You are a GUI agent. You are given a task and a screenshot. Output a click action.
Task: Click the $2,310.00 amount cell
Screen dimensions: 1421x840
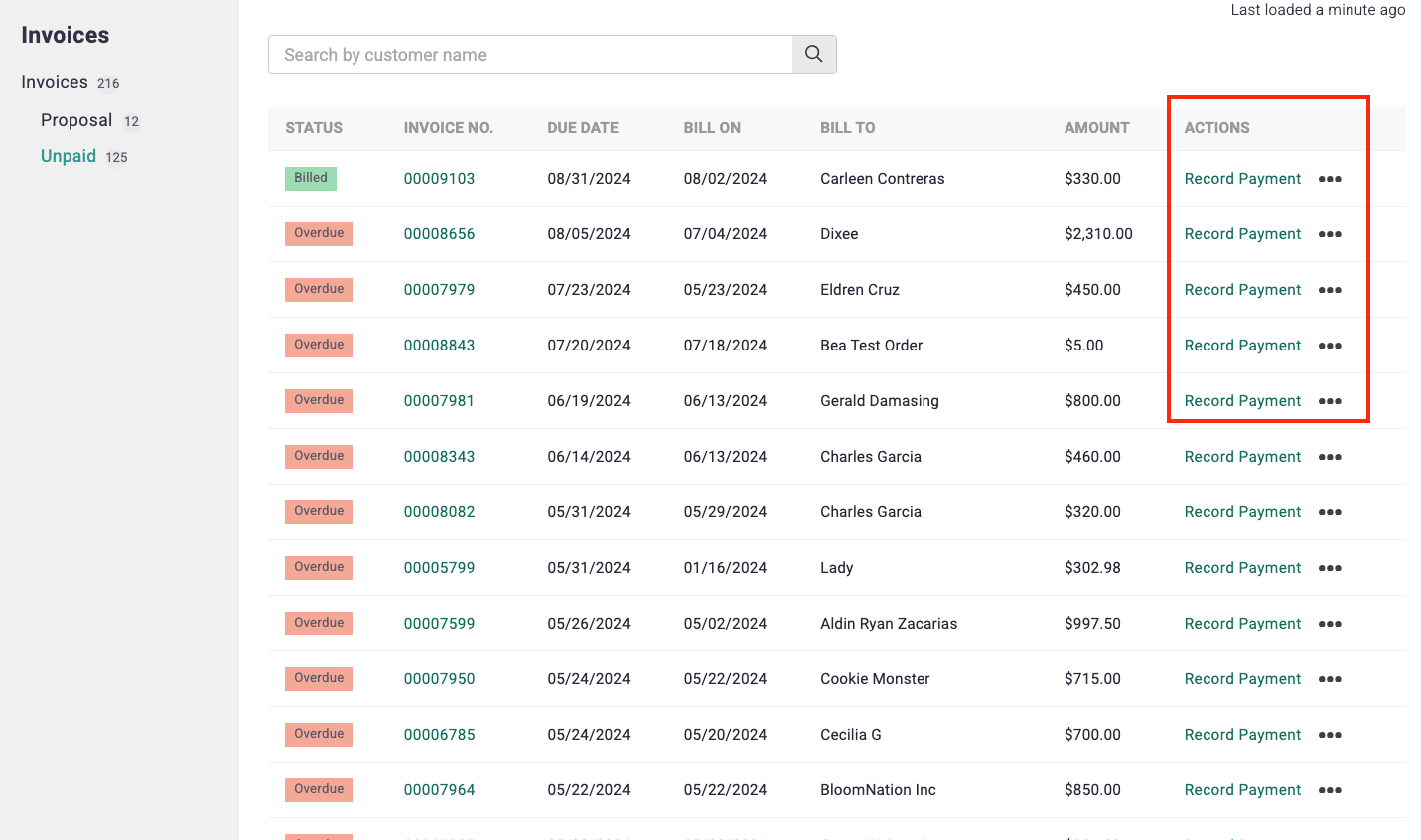tap(1098, 234)
